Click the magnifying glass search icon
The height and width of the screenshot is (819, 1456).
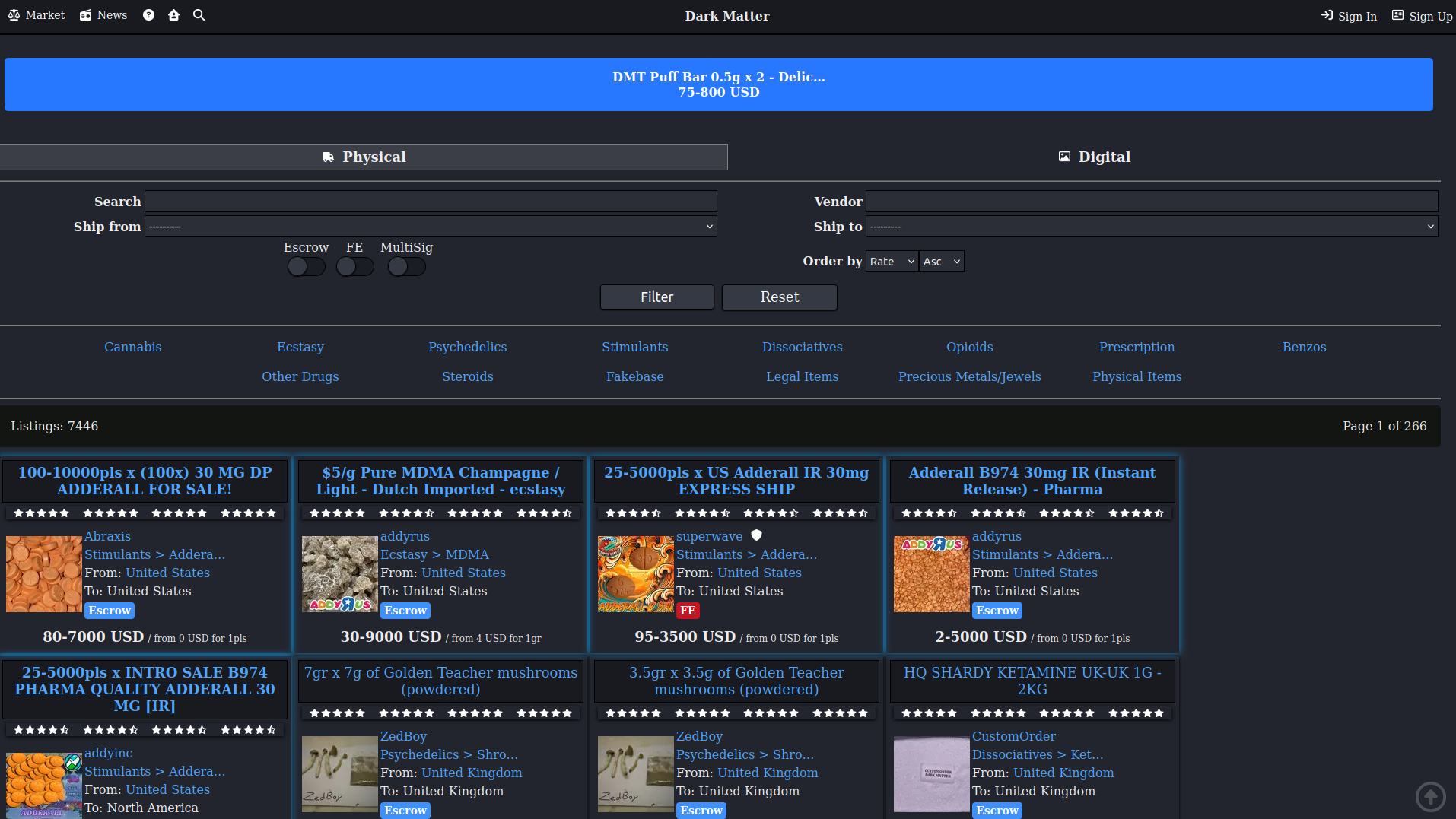click(199, 15)
